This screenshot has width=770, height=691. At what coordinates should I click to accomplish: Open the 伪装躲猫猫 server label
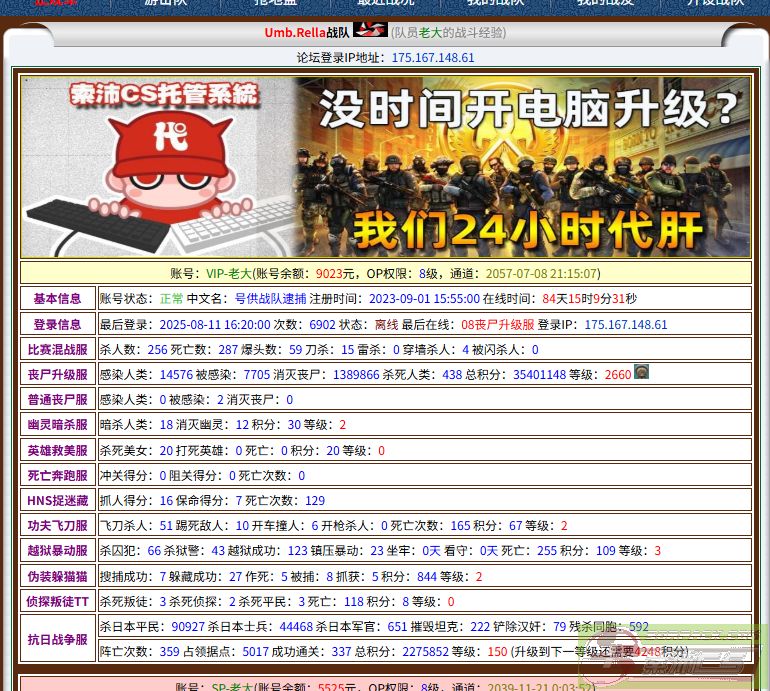point(57,576)
